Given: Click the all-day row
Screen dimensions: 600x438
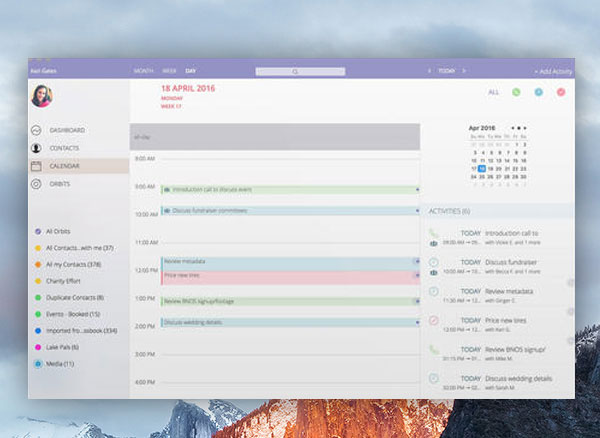Looking at the screenshot, I should (x=275, y=137).
